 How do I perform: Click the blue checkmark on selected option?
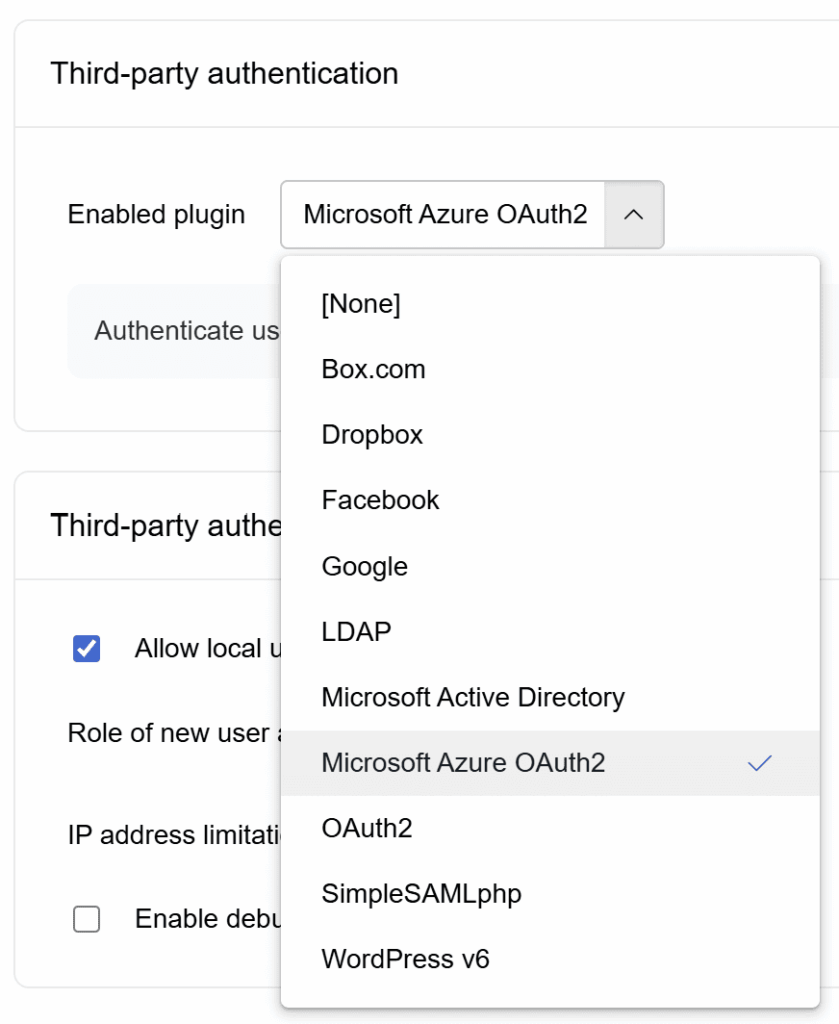click(760, 764)
